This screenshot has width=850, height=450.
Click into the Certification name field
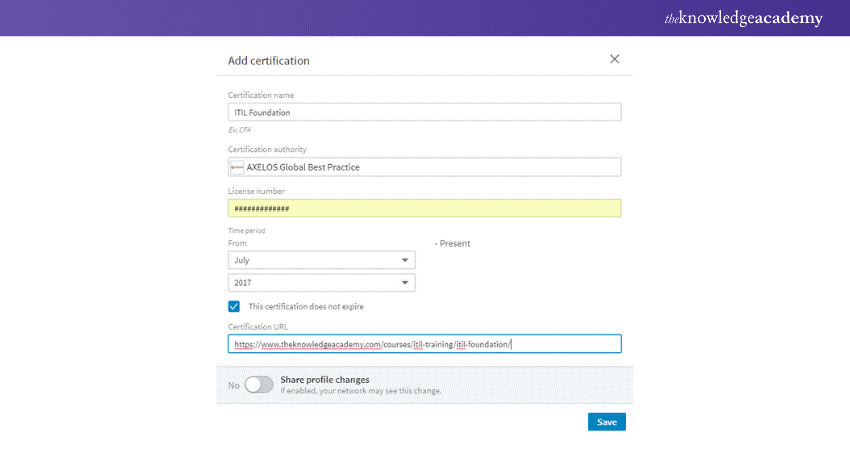[424, 112]
